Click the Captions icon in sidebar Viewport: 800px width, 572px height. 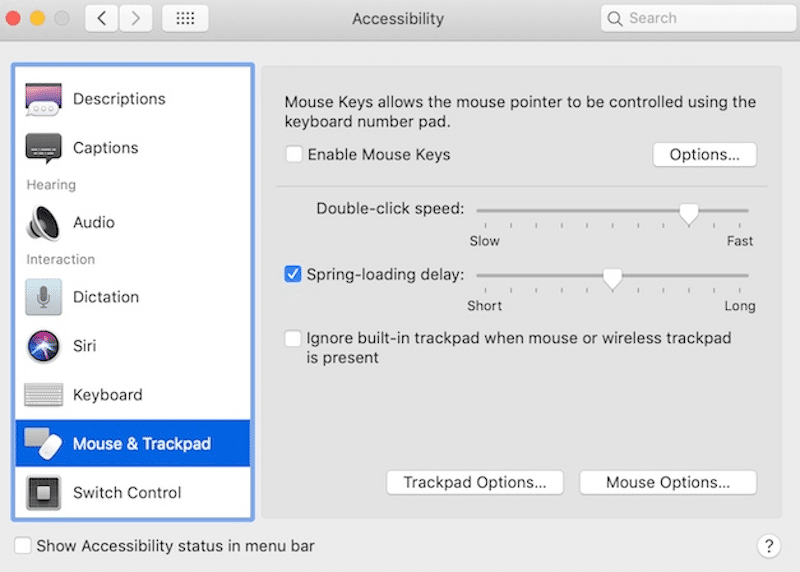point(43,148)
